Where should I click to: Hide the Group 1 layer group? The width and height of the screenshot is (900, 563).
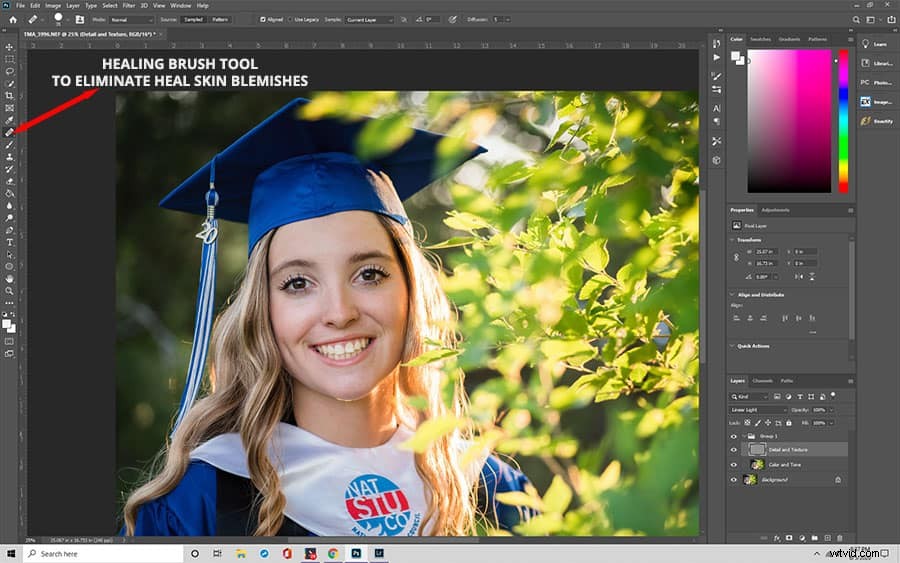coord(733,436)
